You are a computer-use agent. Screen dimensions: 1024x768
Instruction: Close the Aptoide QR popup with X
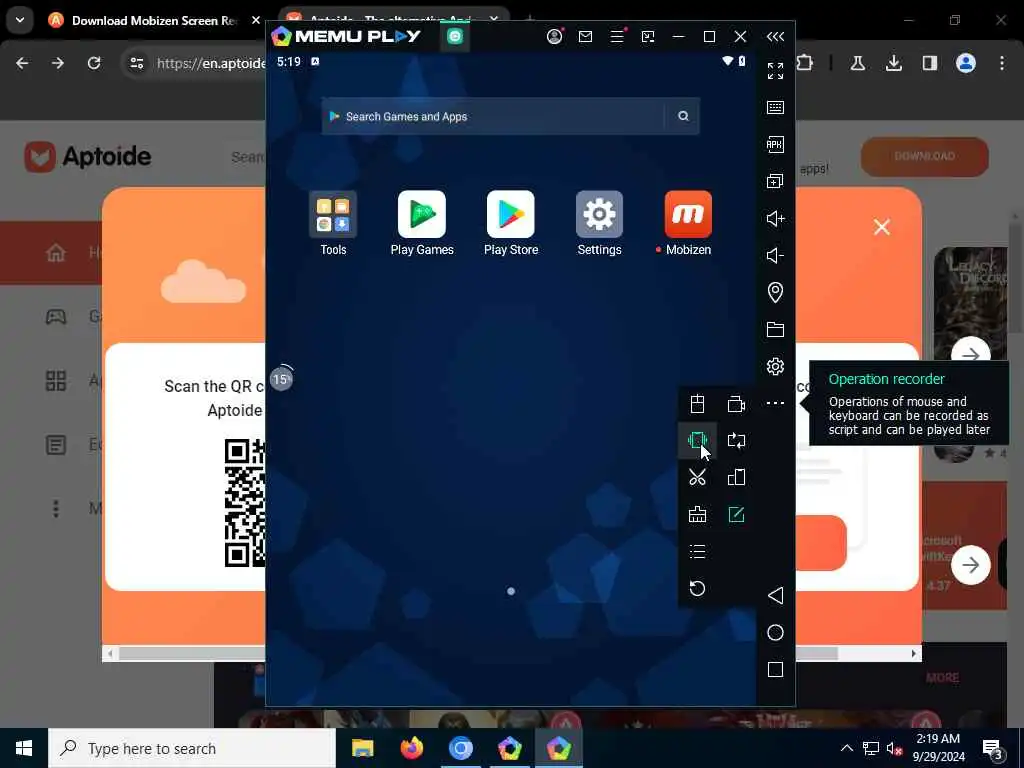coord(882,227)
